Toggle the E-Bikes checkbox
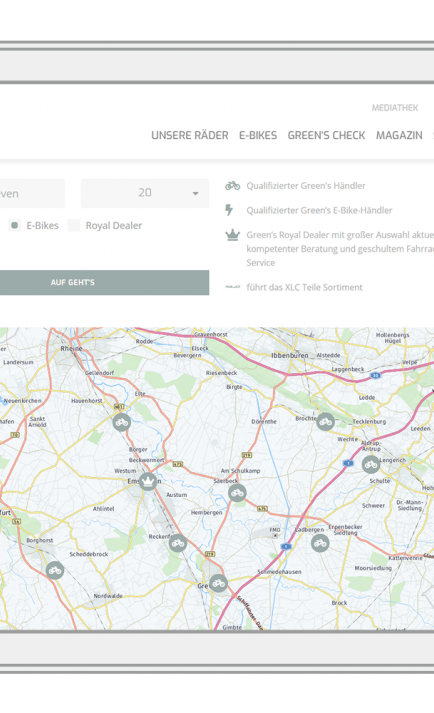 pyautogui.click(x=15, y=225)
